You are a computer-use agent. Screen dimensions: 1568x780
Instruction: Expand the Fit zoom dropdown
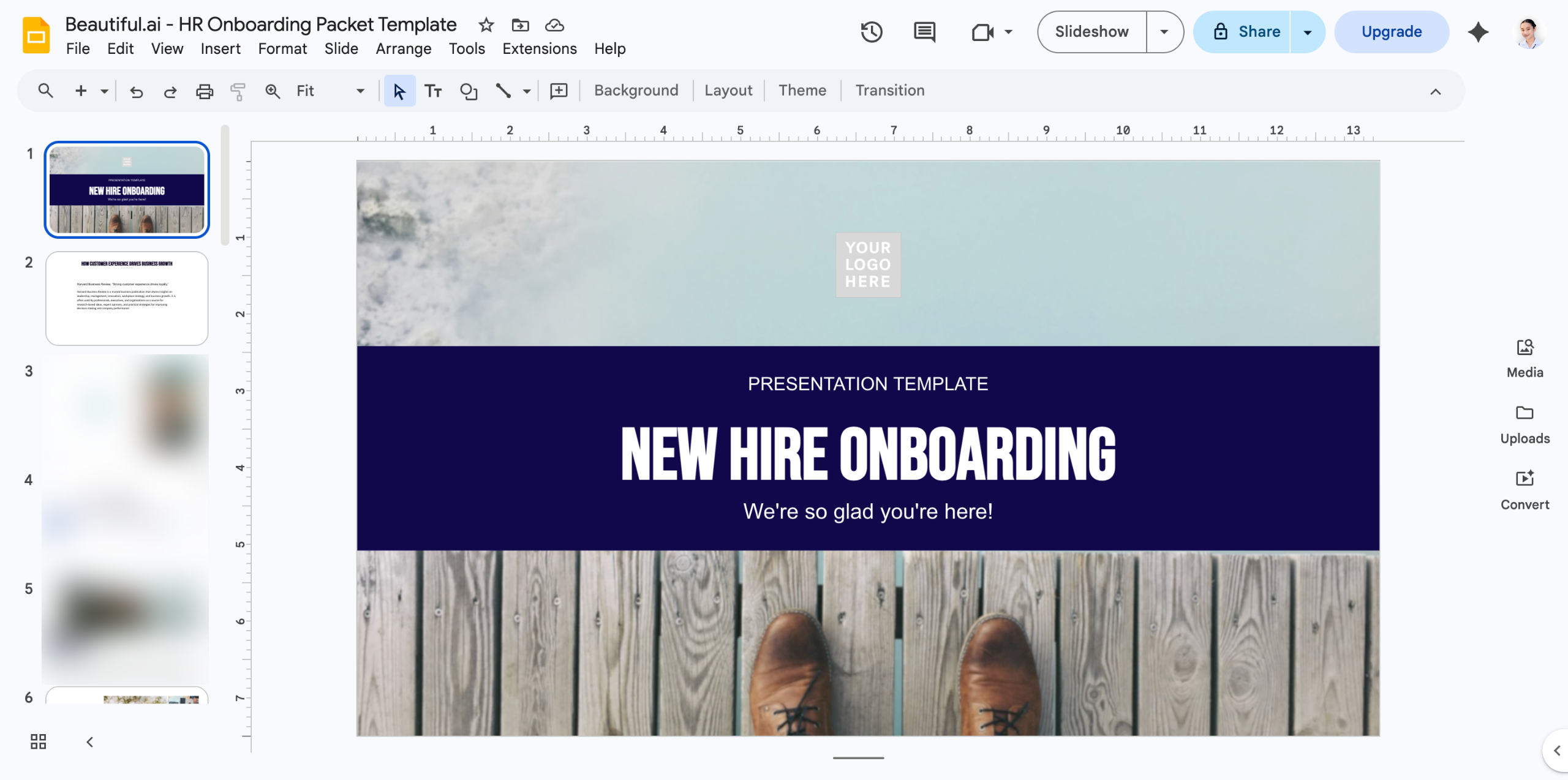[360, 91]
